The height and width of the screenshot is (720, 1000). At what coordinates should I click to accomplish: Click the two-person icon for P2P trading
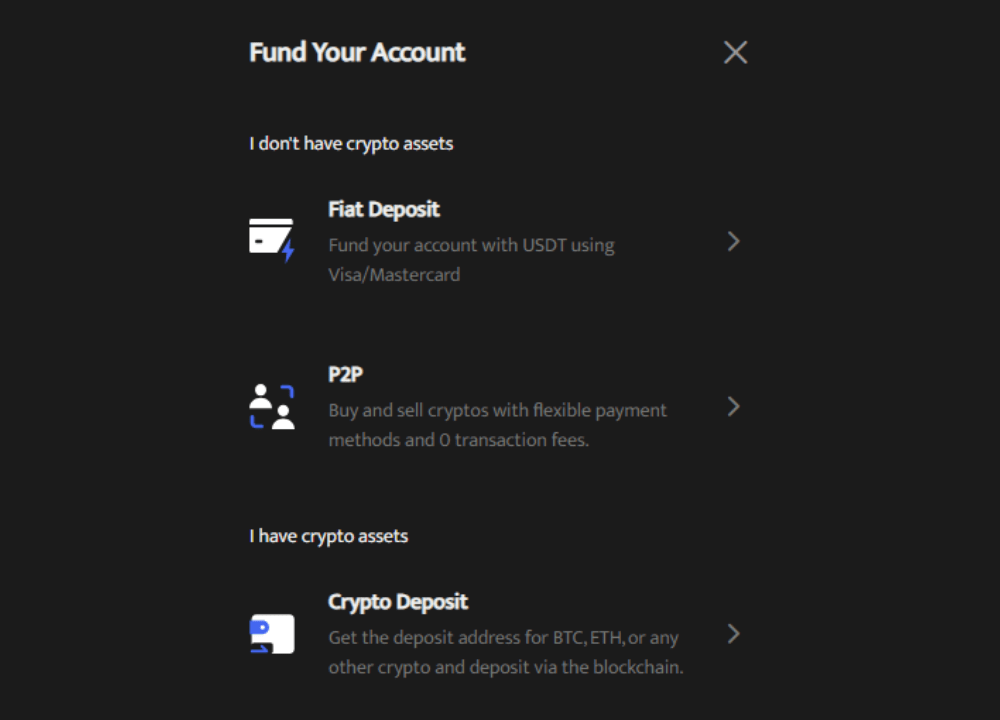tap(272, 404)
